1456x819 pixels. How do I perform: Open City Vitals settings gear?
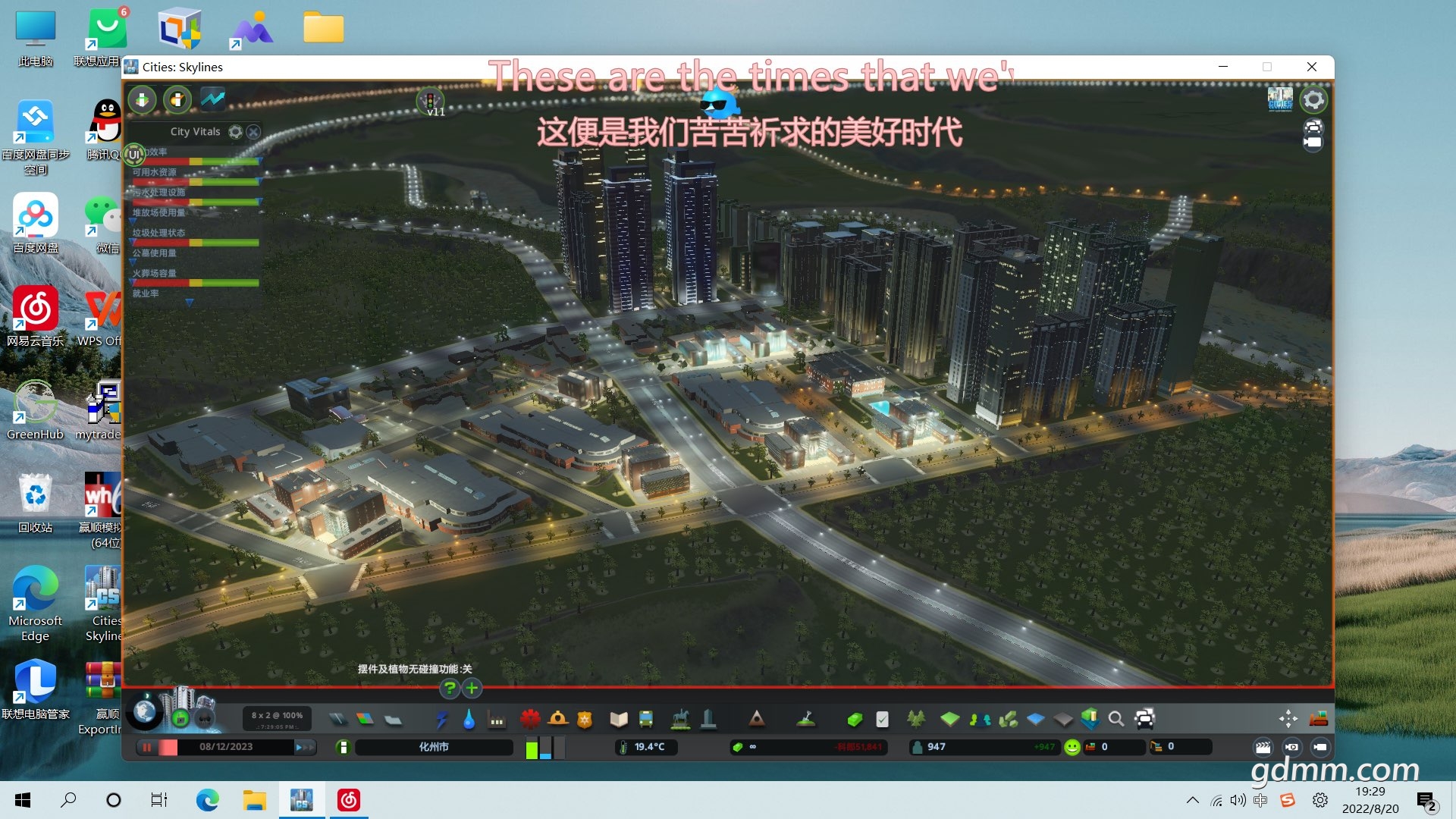[236, 132]
